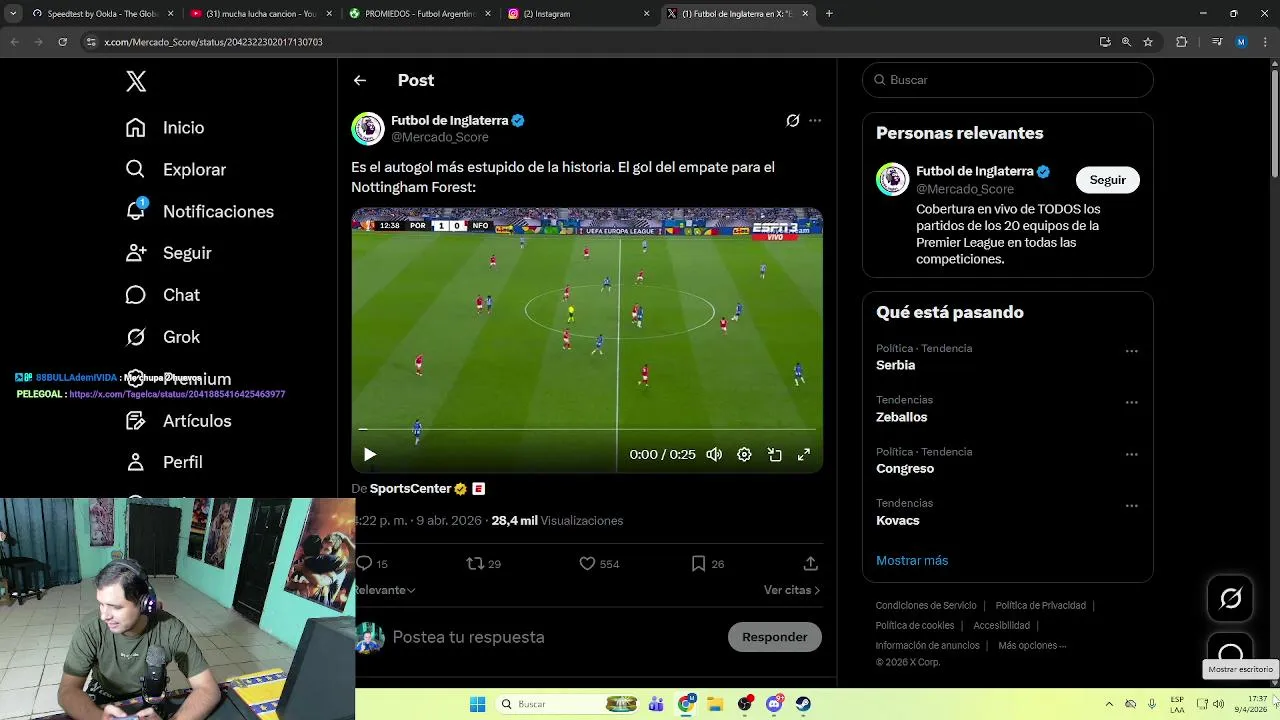
Task: Play the video
Action: click(370, 454)
